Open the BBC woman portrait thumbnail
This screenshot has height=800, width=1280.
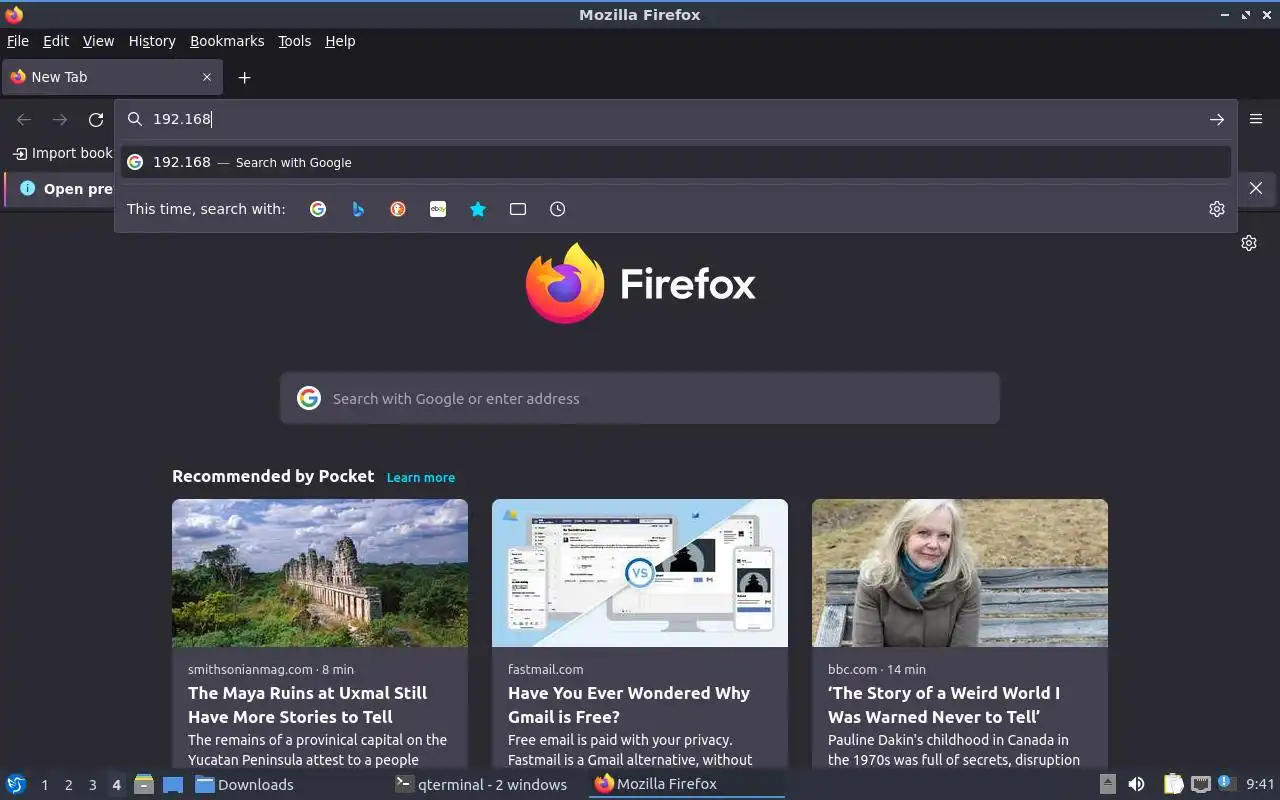(x=960, y=573)
